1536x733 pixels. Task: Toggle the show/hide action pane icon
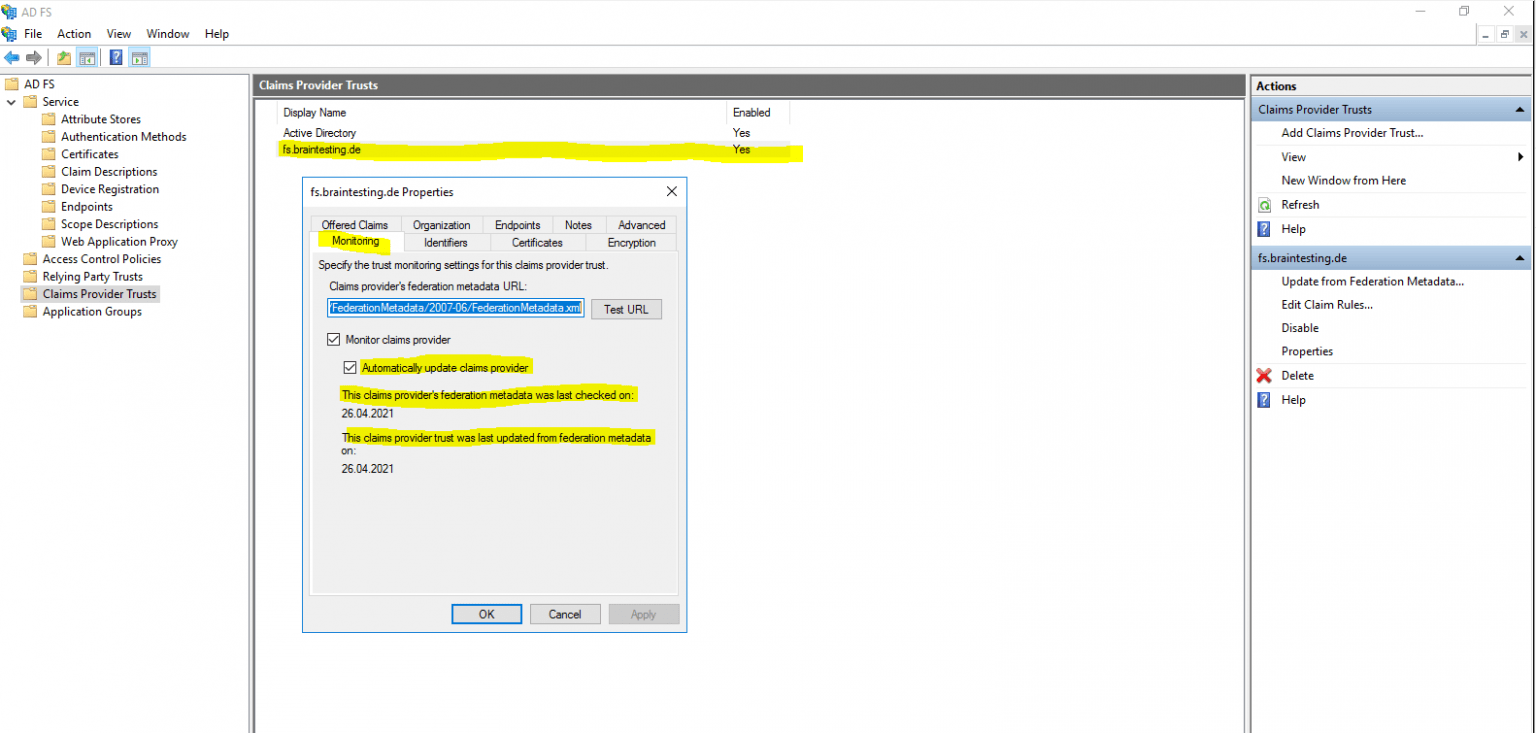point(139,57)
